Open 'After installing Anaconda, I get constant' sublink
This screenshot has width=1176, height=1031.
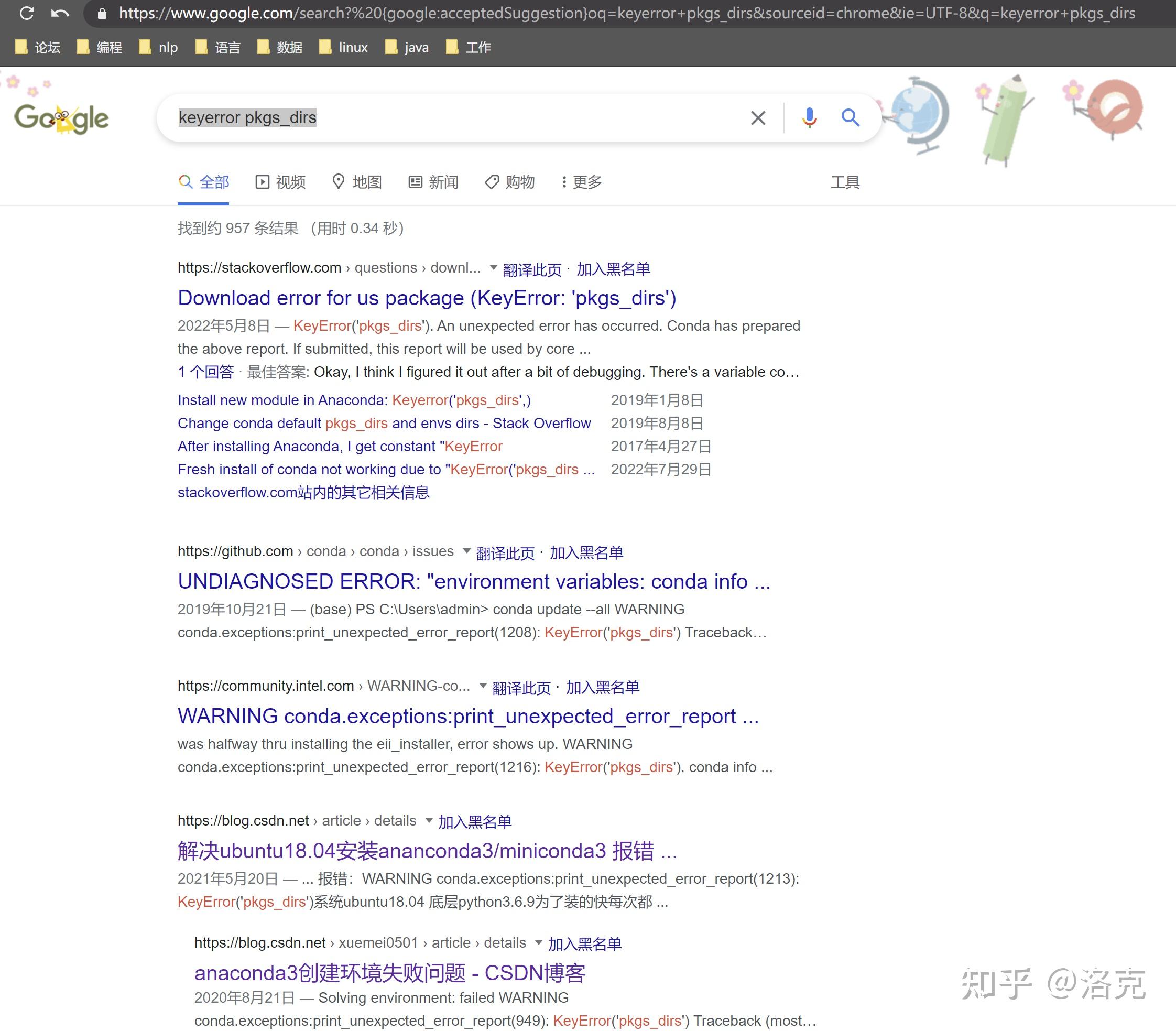click(340, 447)
